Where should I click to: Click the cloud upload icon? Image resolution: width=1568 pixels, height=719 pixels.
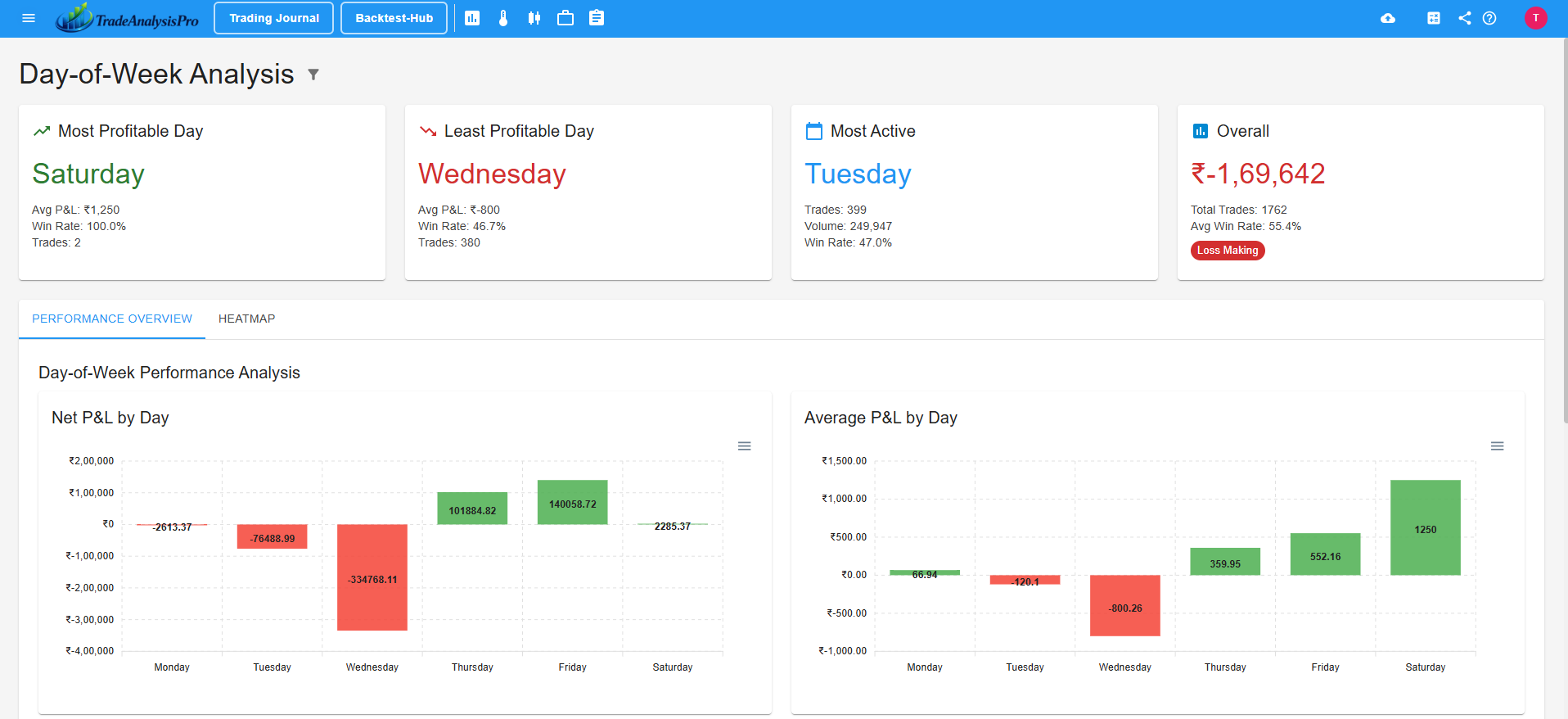click(x=1388, y=18)
